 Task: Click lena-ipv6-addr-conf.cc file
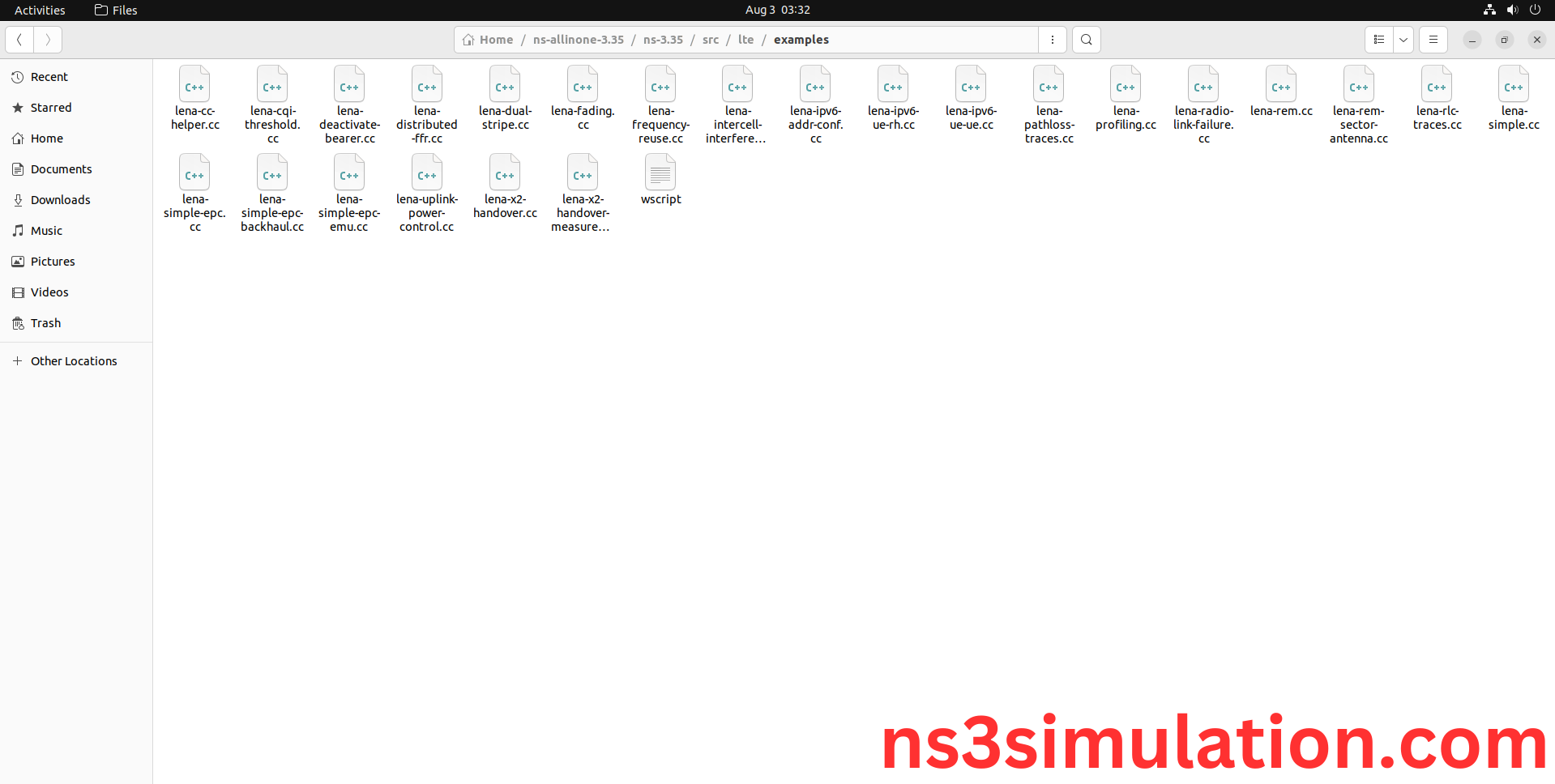(x=815, y=105)
